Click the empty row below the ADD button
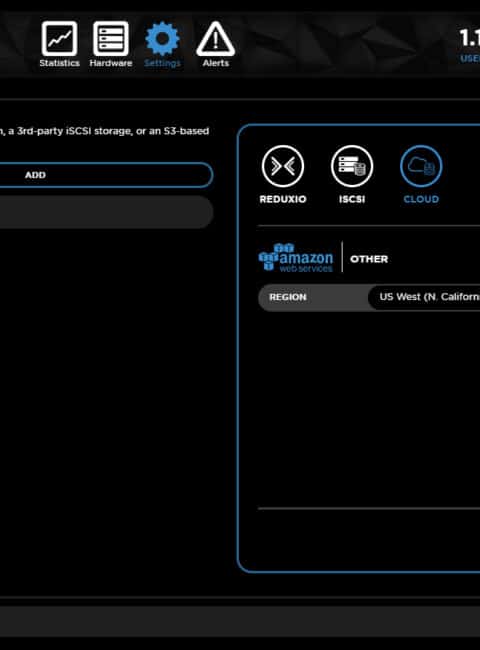This screenshot has width=480, height=650. click(x=106, y=212)
